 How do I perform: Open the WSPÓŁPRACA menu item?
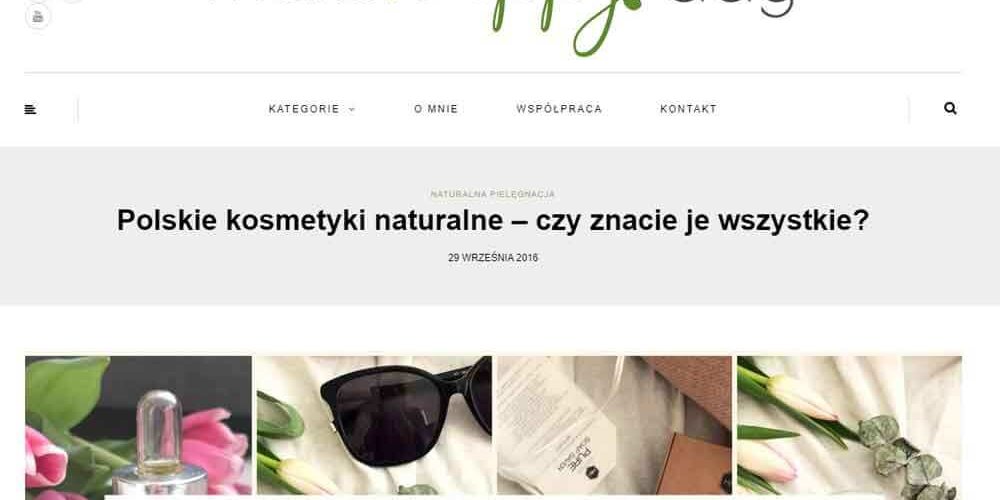tap(559, 109)
